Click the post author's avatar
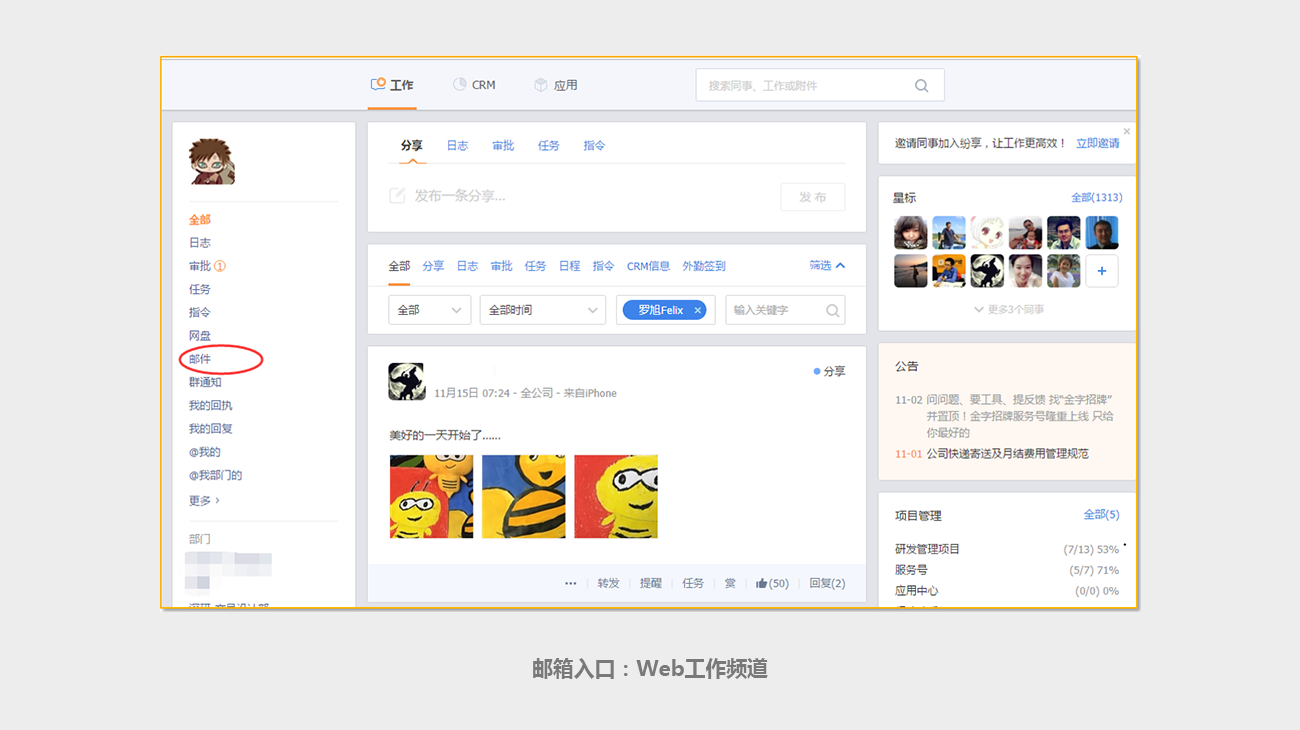The height and width of the screenshot is (730, 1300). (407, 382)
